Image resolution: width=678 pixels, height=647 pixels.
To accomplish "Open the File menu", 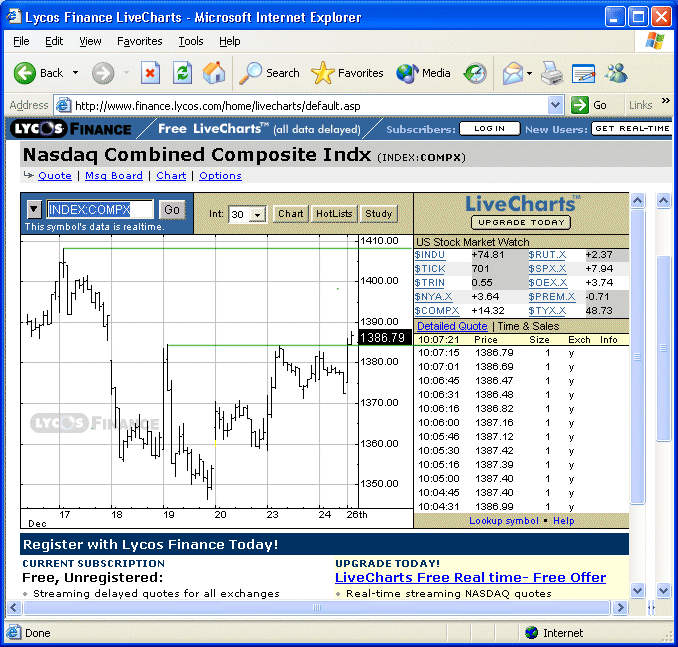I will (x=21, y=41).
